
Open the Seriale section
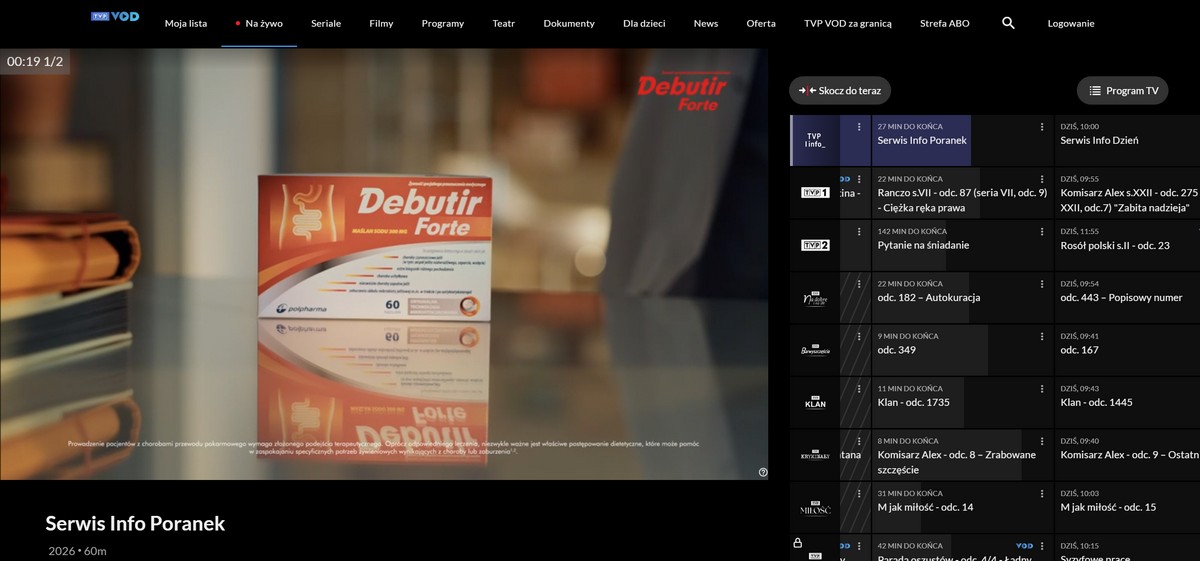[326, 23]
